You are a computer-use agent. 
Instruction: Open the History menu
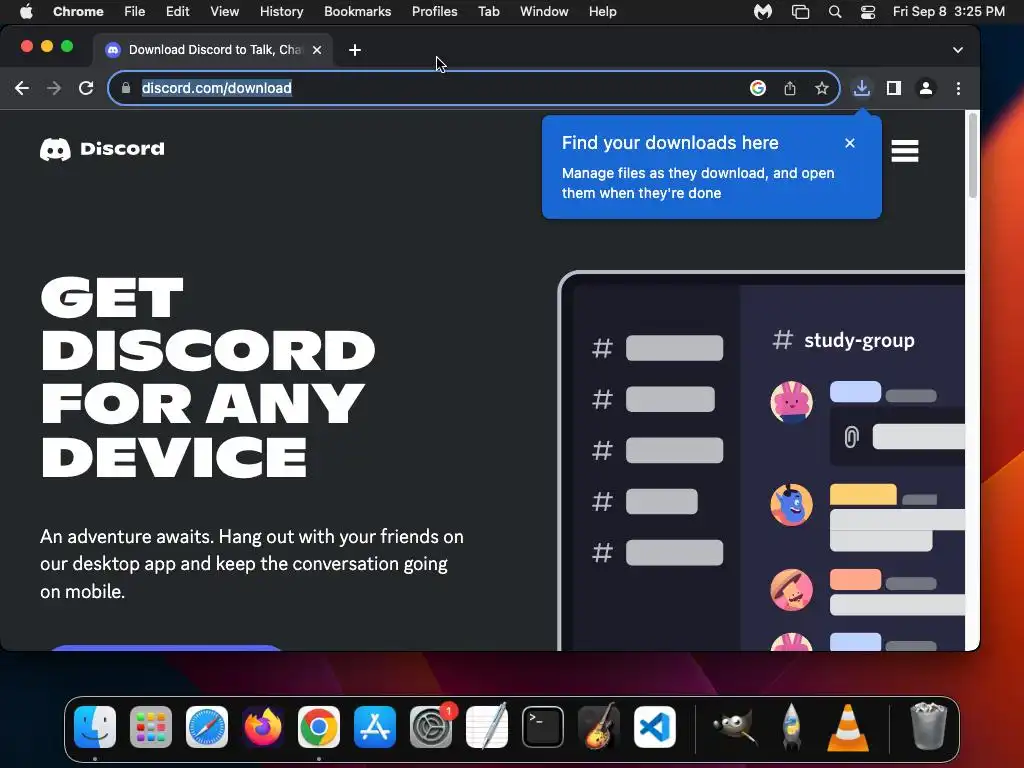(x=281, y=11)
